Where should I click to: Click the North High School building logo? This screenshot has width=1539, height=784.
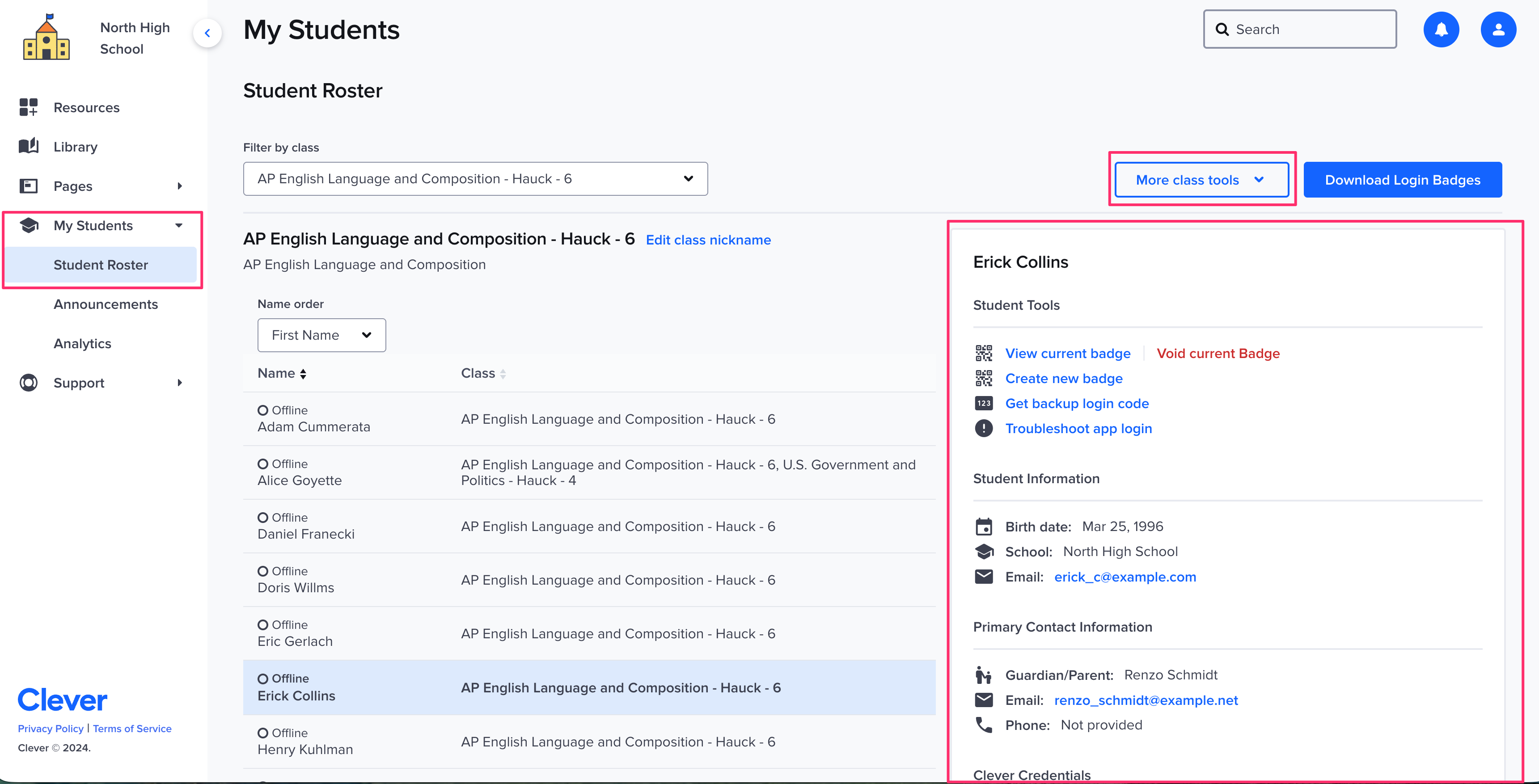[47, 37]
